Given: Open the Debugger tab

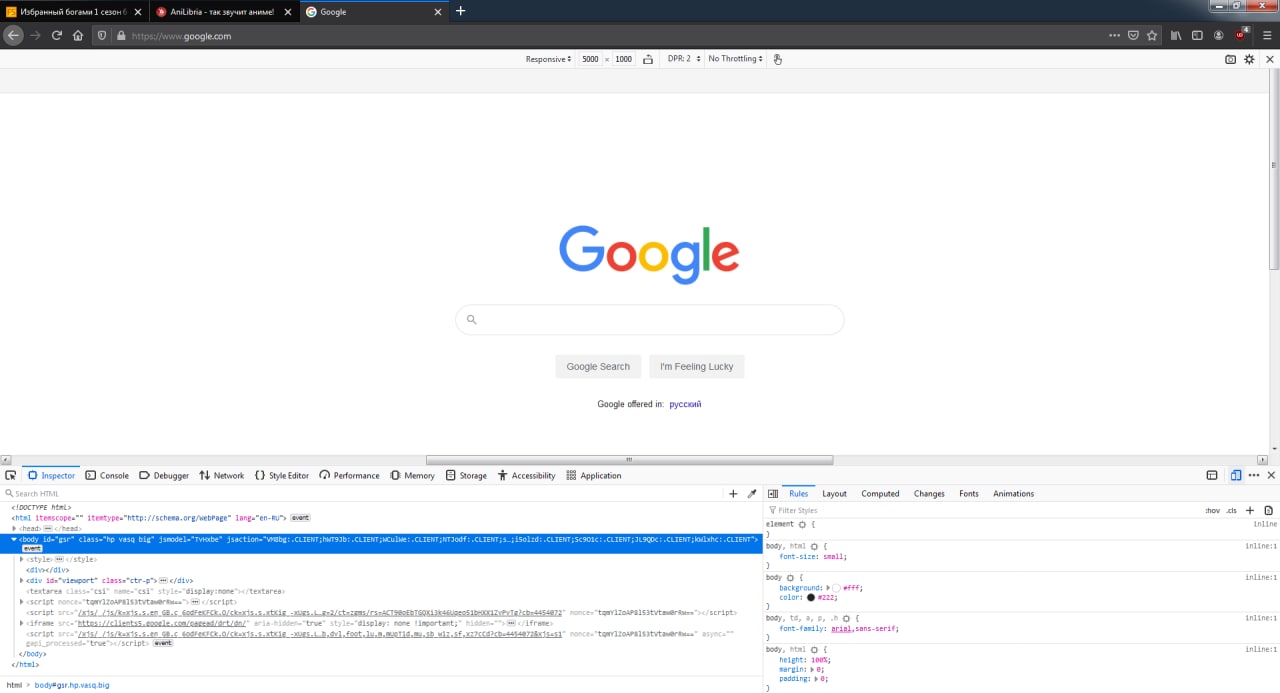Looking at the screenshot, I should click(164, 475).
